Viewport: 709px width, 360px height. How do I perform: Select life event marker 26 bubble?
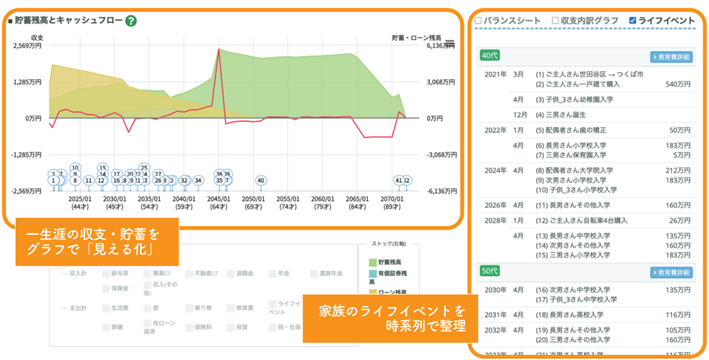pos(158,180)
